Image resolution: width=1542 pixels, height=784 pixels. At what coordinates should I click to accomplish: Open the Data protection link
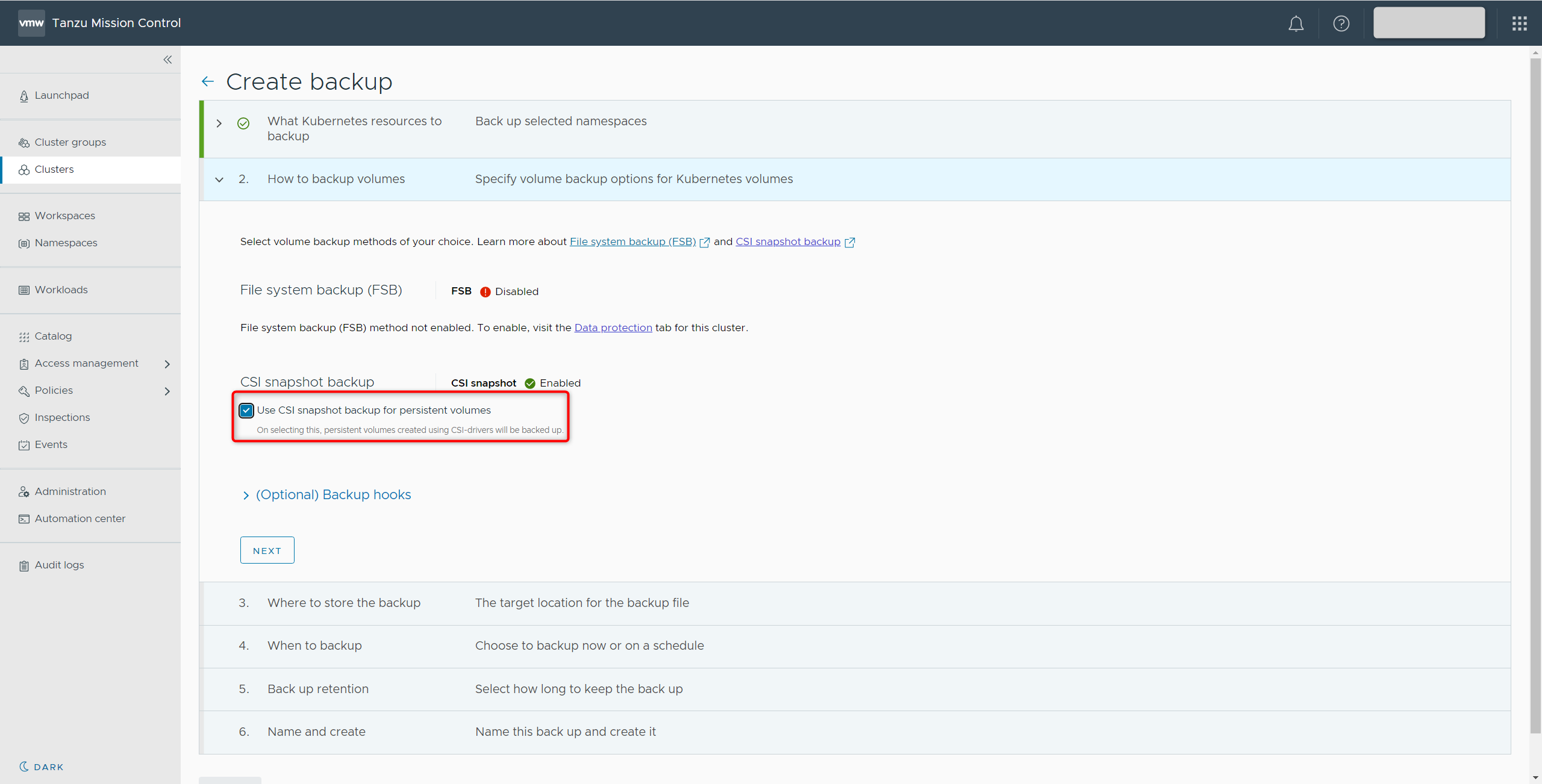[613, 328]
